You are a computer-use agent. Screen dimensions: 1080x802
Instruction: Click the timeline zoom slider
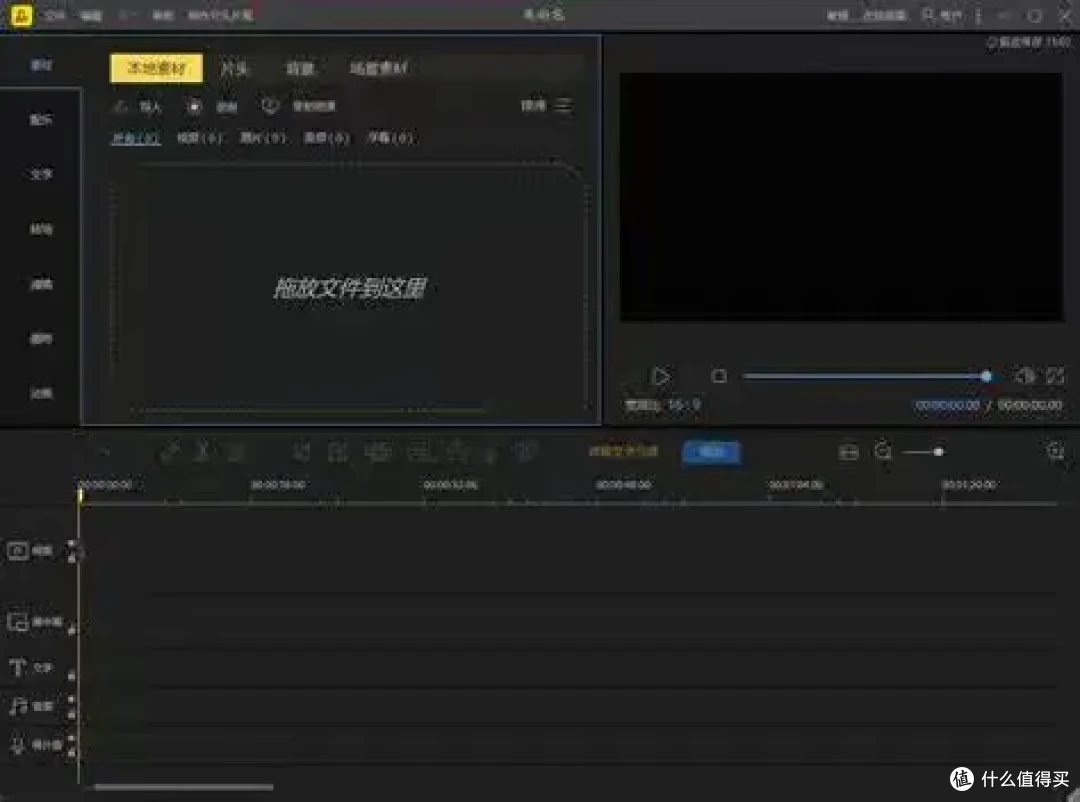point(924,452)
